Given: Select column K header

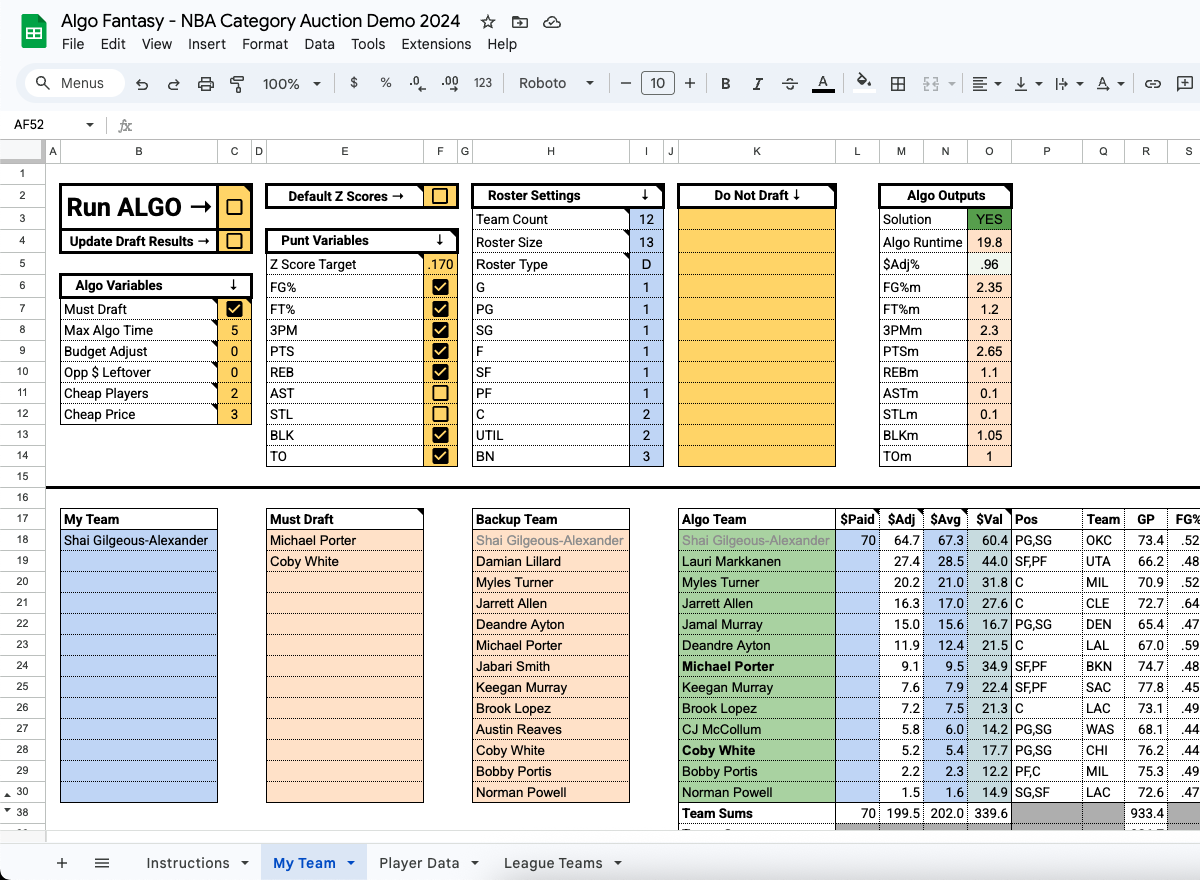Looking at the screenshot, I should [x=757, y=151].
